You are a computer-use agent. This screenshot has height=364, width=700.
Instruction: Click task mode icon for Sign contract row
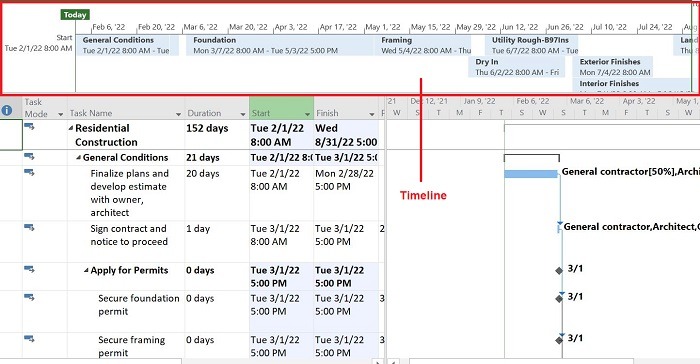coord(29,227)
